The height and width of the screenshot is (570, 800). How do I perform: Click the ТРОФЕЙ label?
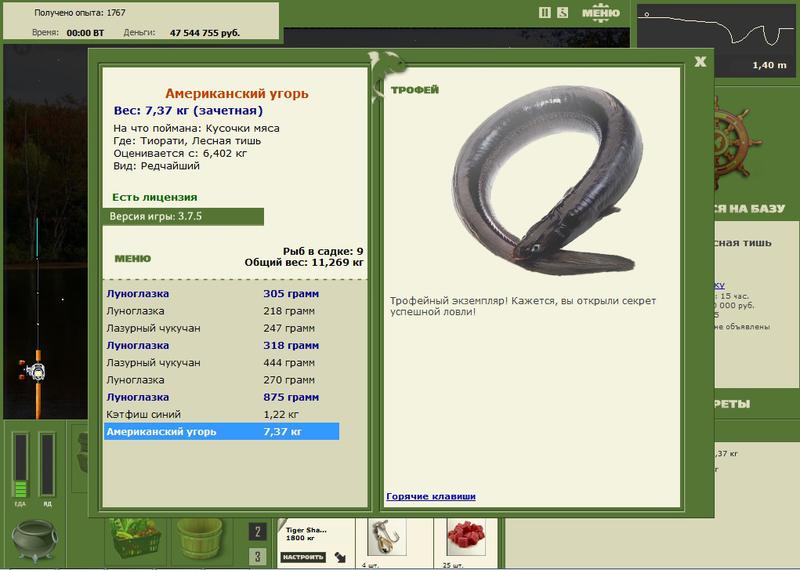point(415,90)
